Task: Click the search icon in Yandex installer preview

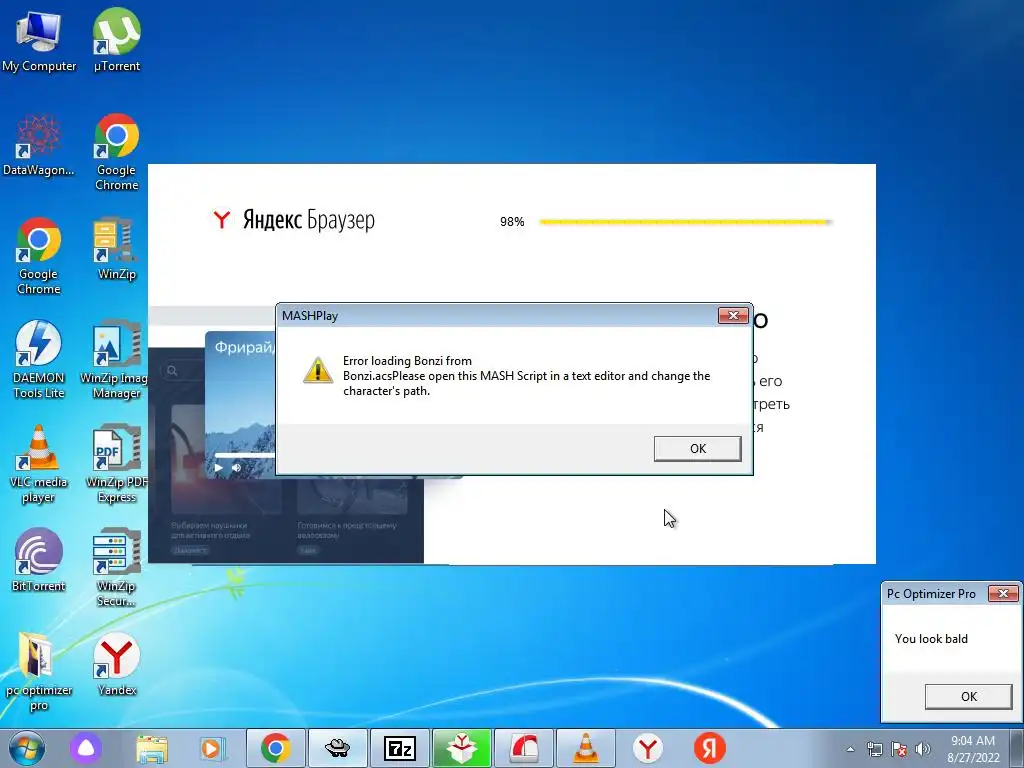Action: click(172, 371)
